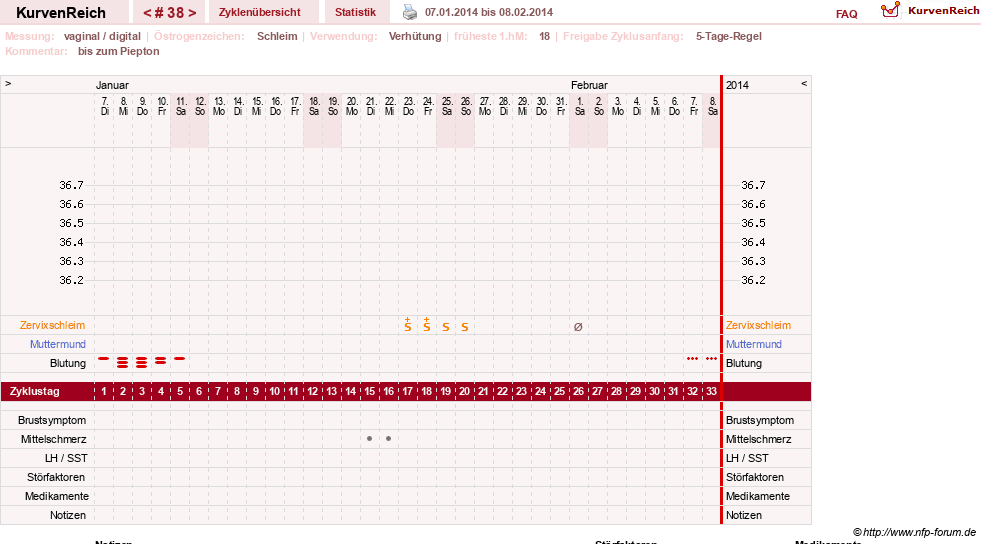
Task: Click the comment text 'bis zum Piepton'
Action: (118, 51)
